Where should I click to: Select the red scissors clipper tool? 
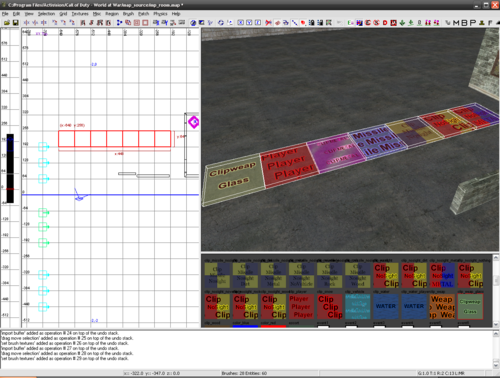point(268,23)
